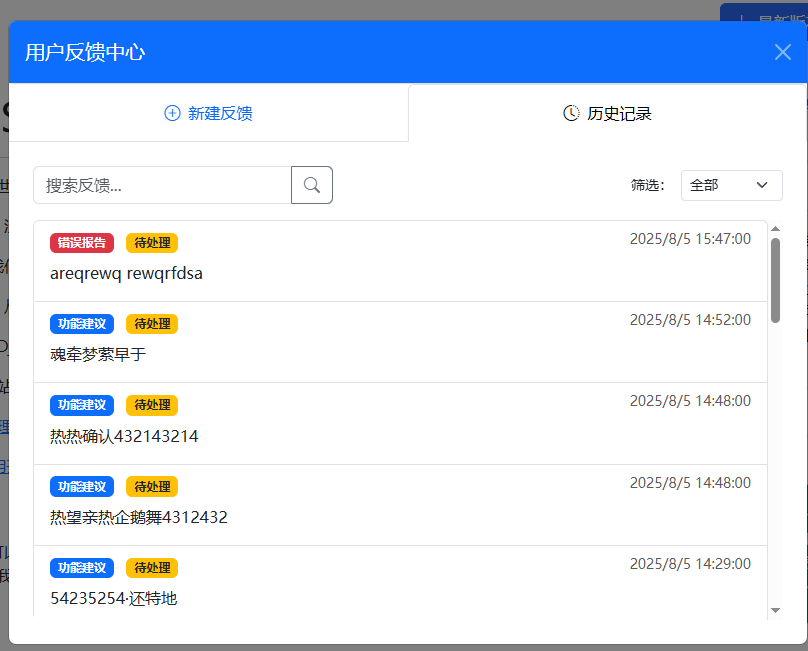Click the magnifier search icon
This screenshot has width=808, height=651.
pyautogui.click(x=311, y=184)
